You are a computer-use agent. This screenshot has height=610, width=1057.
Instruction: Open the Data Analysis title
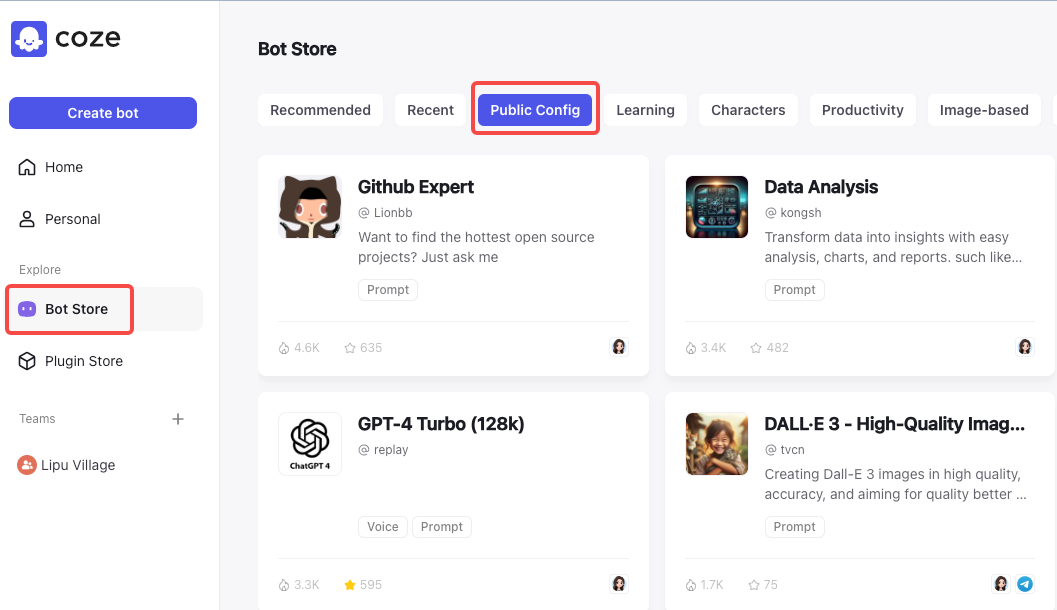pos(821,187)
